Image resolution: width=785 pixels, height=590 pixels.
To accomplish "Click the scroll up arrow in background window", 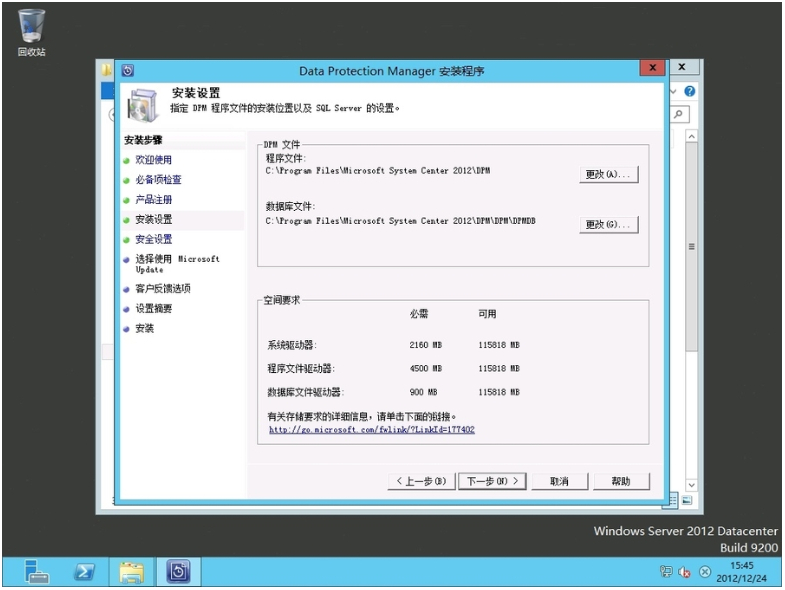I will (x=691, y=136).
